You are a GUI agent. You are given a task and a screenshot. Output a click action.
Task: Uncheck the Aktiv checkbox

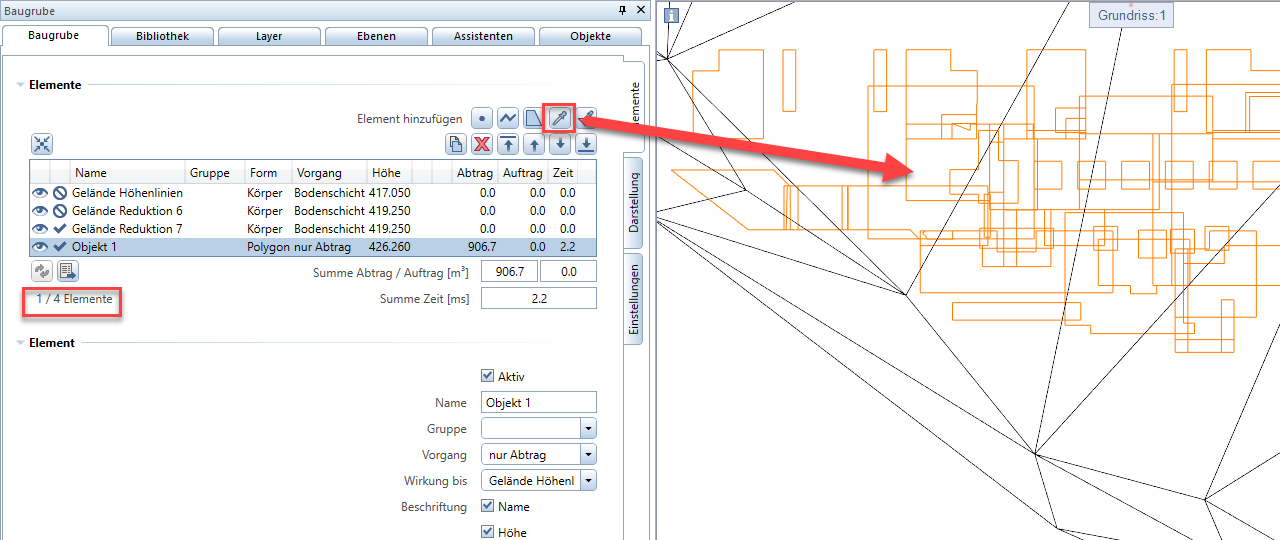click(487, 376)
